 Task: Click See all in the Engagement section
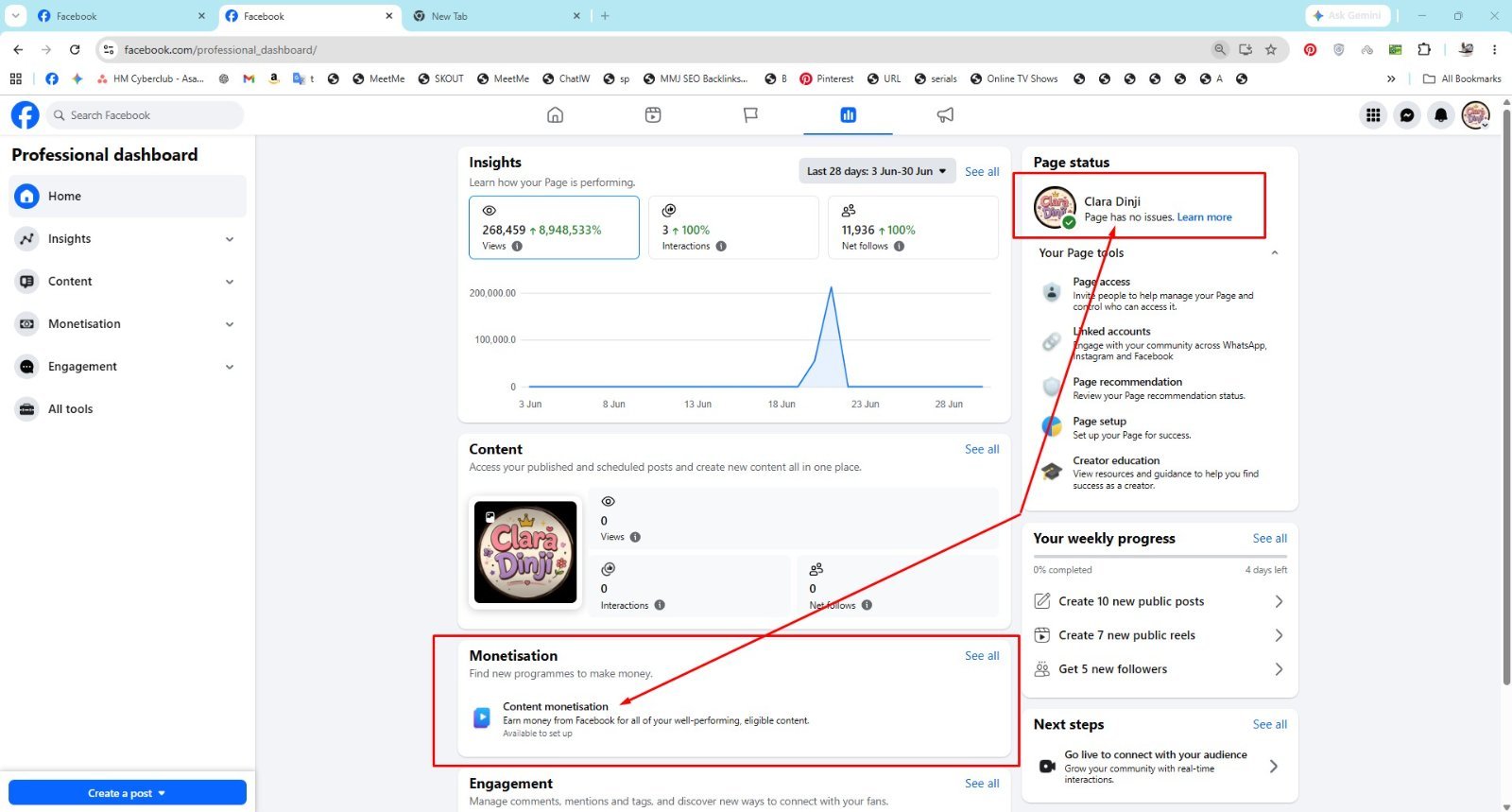982,784
